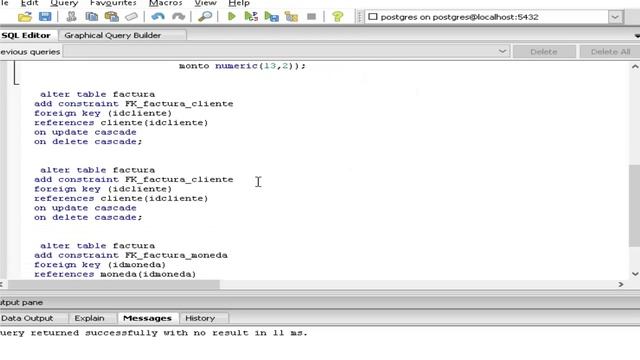This screenshot has height=360, width=640.
Task: Click the 'references moneda(idmoneda)' line
Action: 115,274
